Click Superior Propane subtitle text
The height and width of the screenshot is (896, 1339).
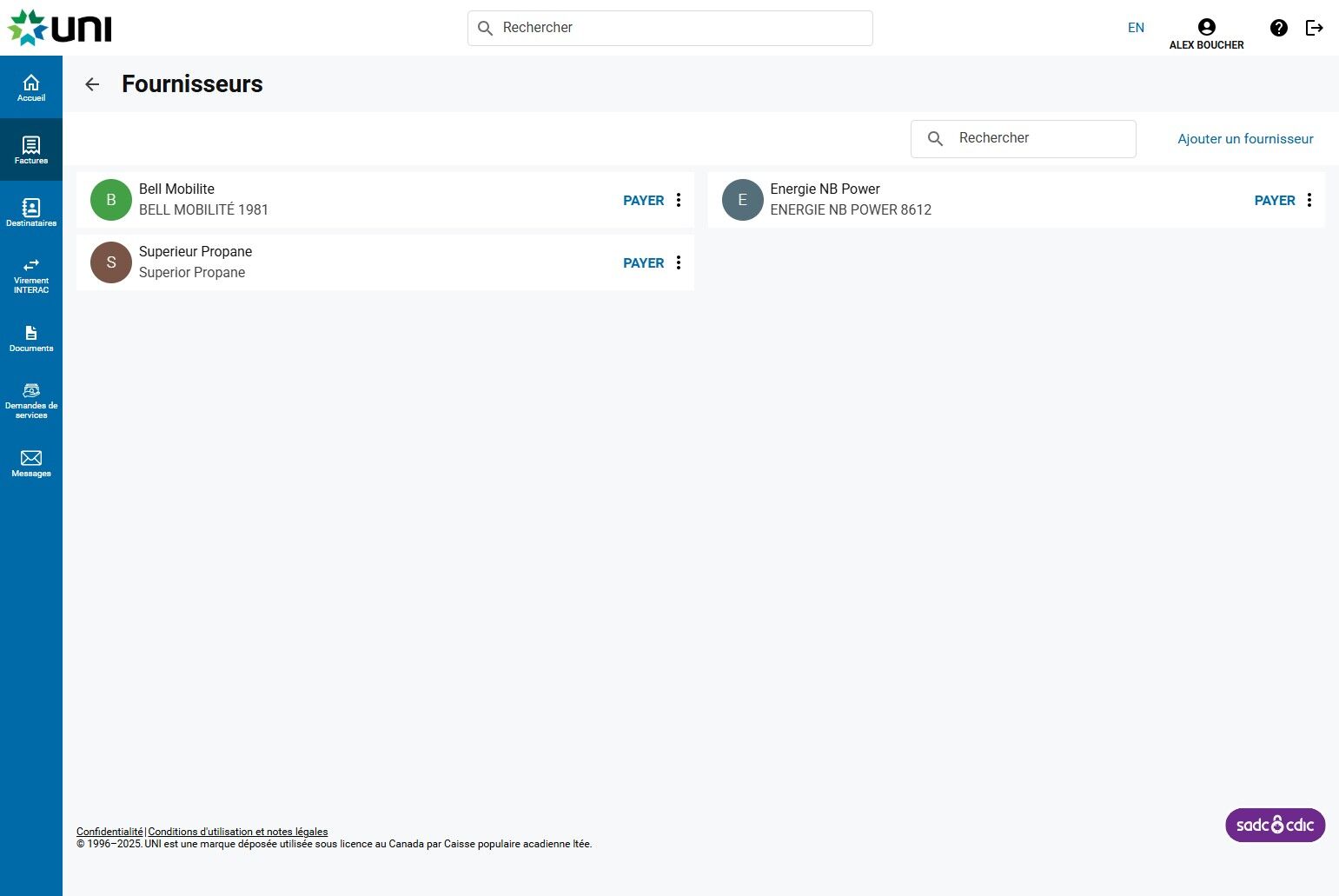pyautogui.click(x=192, y=273)
